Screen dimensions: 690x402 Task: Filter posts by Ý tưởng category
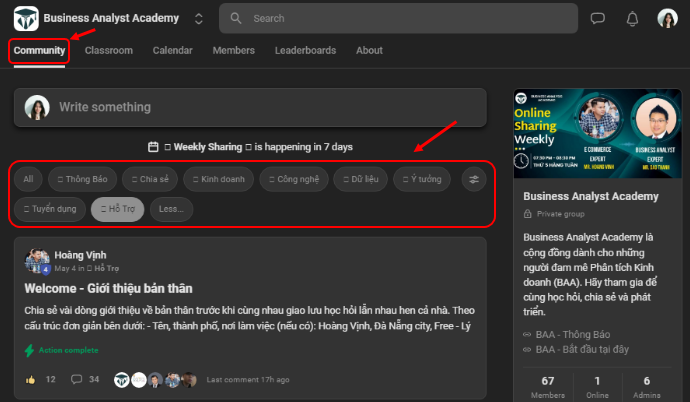(422, 179)
